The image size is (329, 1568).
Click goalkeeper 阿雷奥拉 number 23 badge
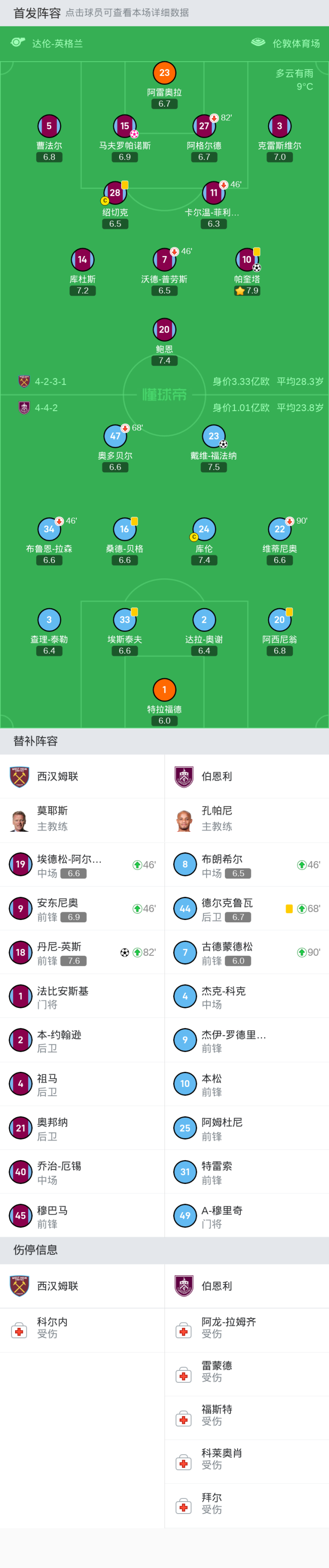click(164, 73)
